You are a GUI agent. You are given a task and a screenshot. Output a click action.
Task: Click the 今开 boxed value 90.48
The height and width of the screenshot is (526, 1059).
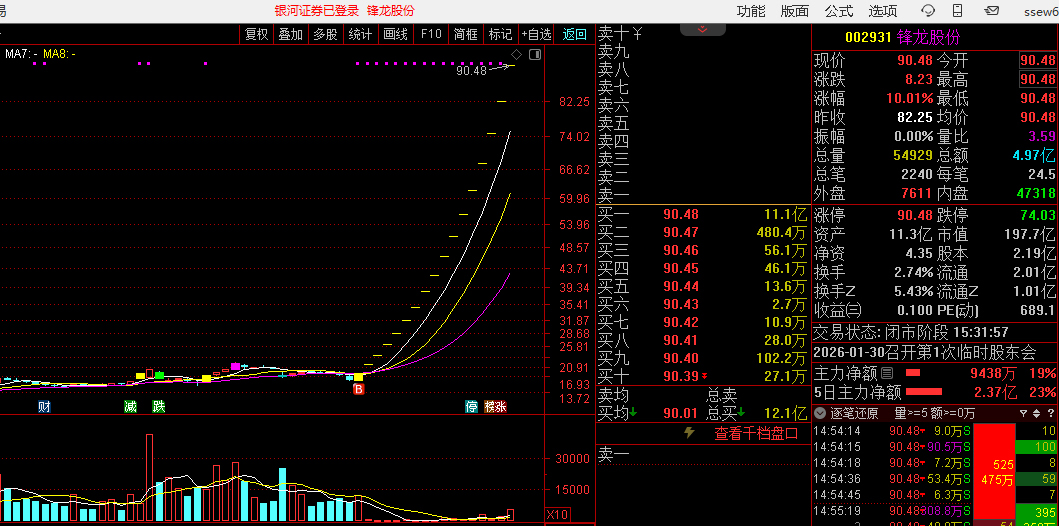(x=1037, y=60)
